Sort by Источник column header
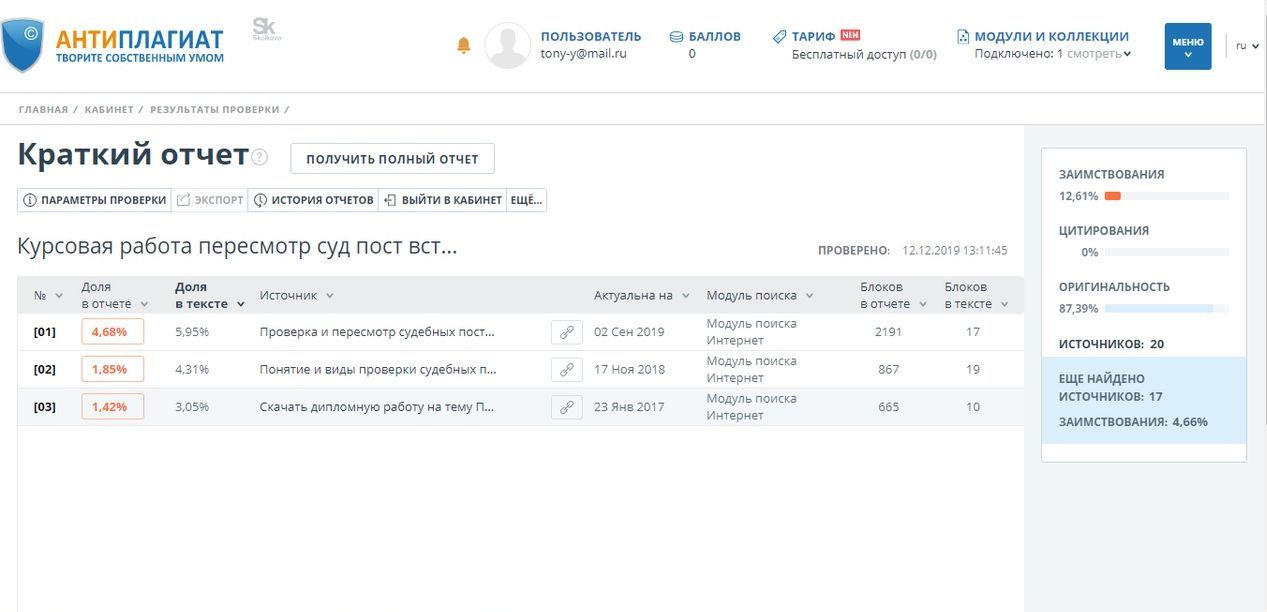 tap(296, 295)
